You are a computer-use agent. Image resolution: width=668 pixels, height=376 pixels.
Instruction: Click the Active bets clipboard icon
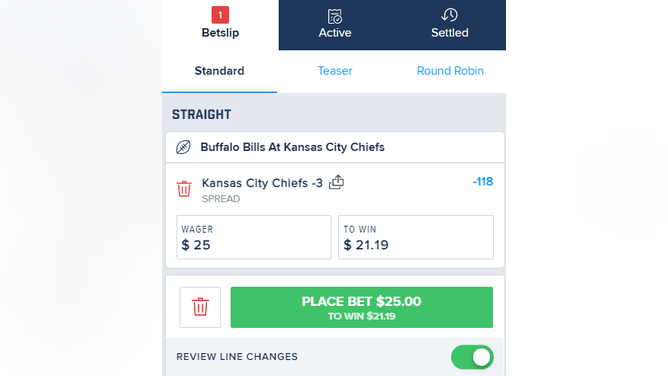(x=335, y=16)
